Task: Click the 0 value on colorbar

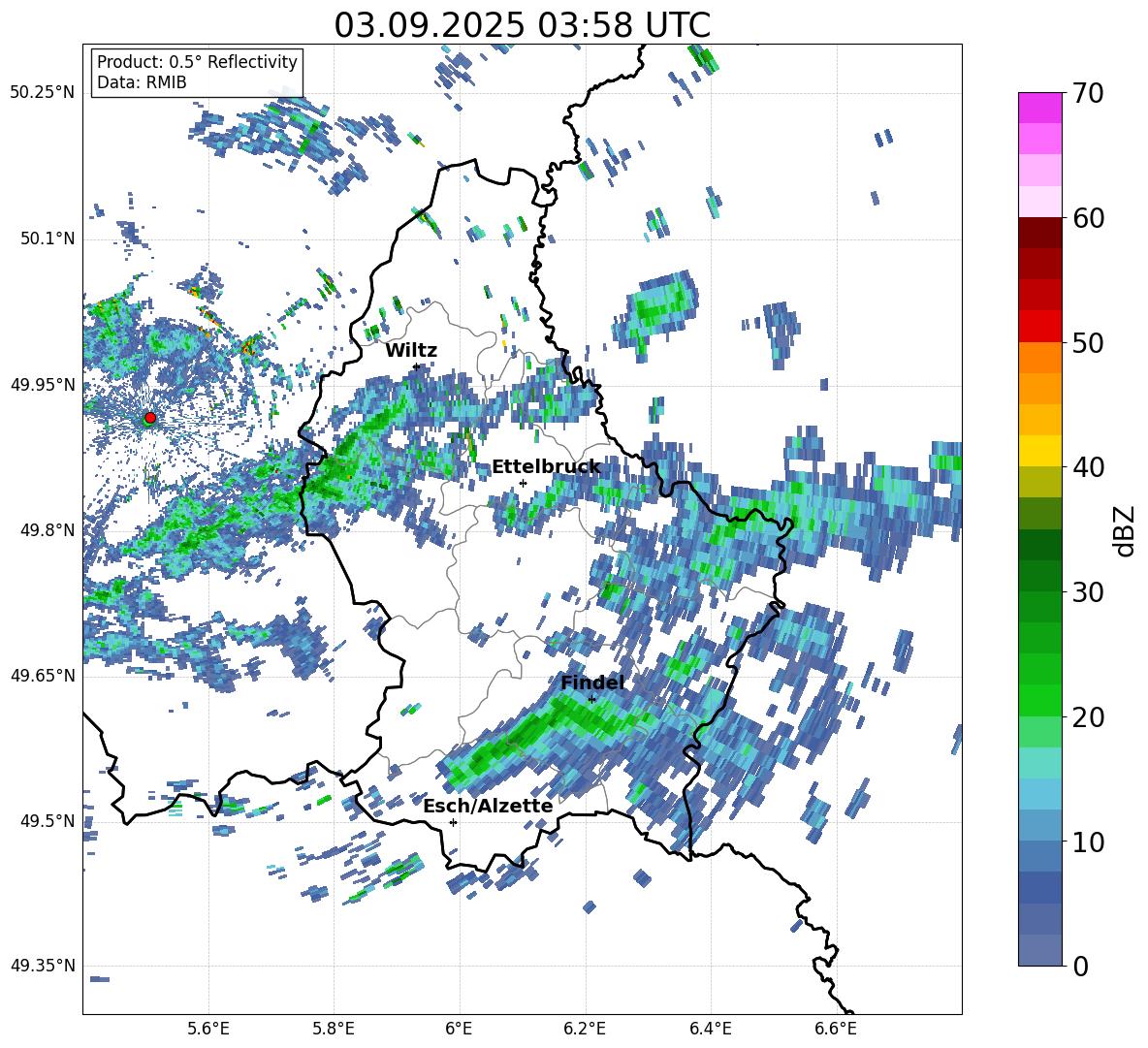Action: [x=1081, y=966]
